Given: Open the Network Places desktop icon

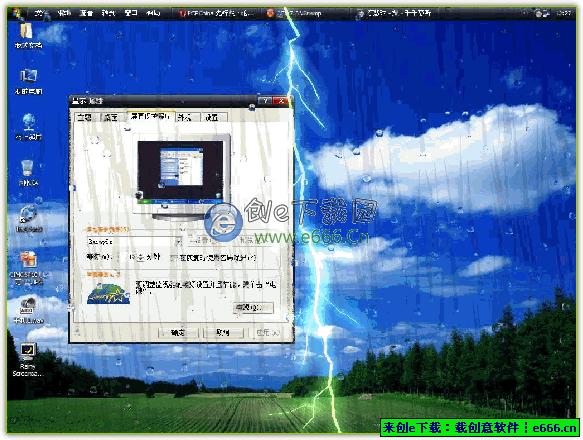Looking at the screenshot, I should click(28, 127).
